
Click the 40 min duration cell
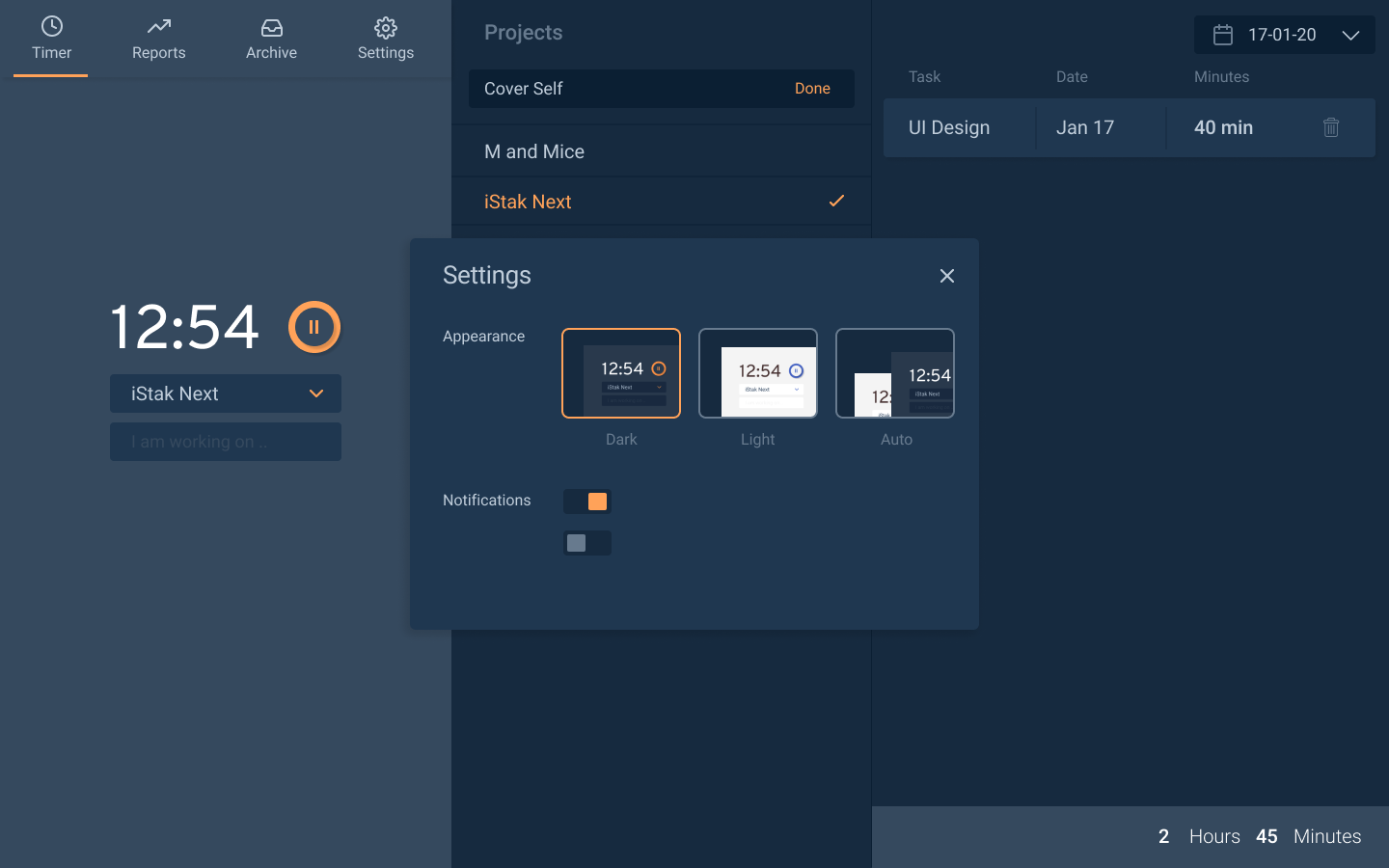click(1223, 127)
